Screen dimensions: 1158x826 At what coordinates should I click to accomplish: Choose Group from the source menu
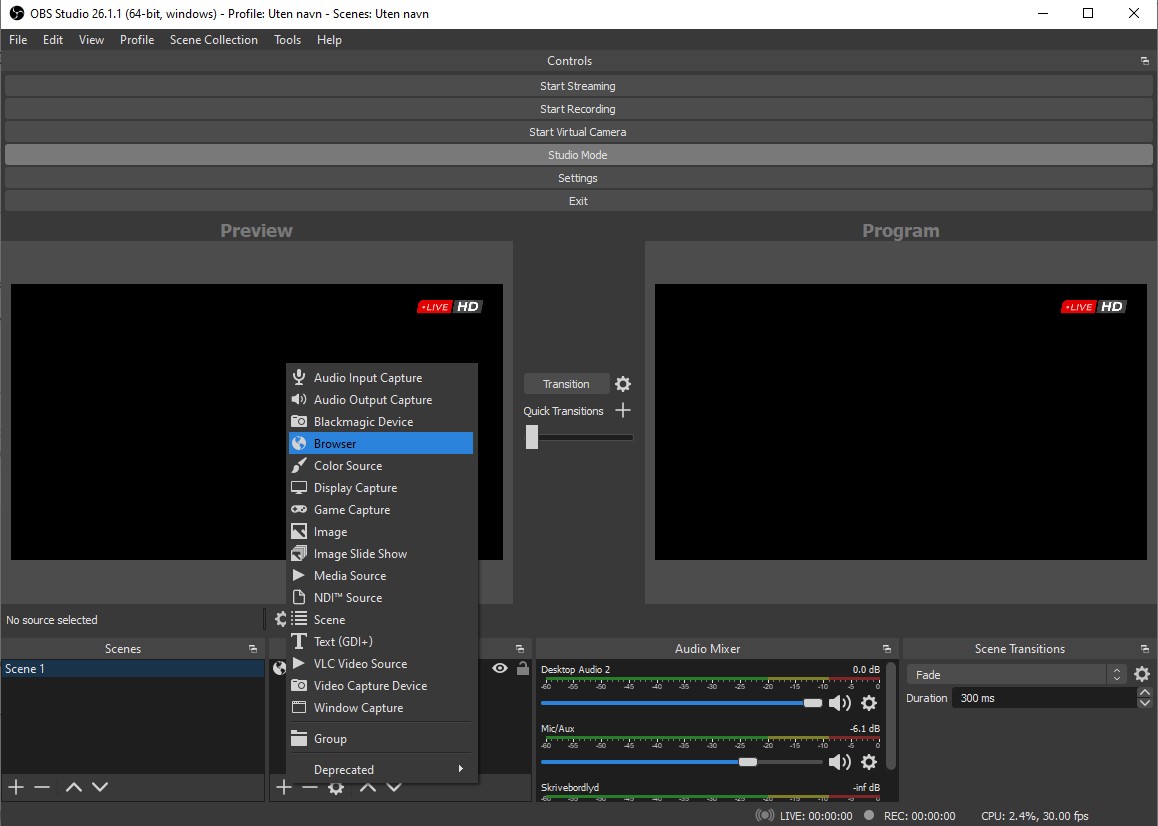point(381,739)
